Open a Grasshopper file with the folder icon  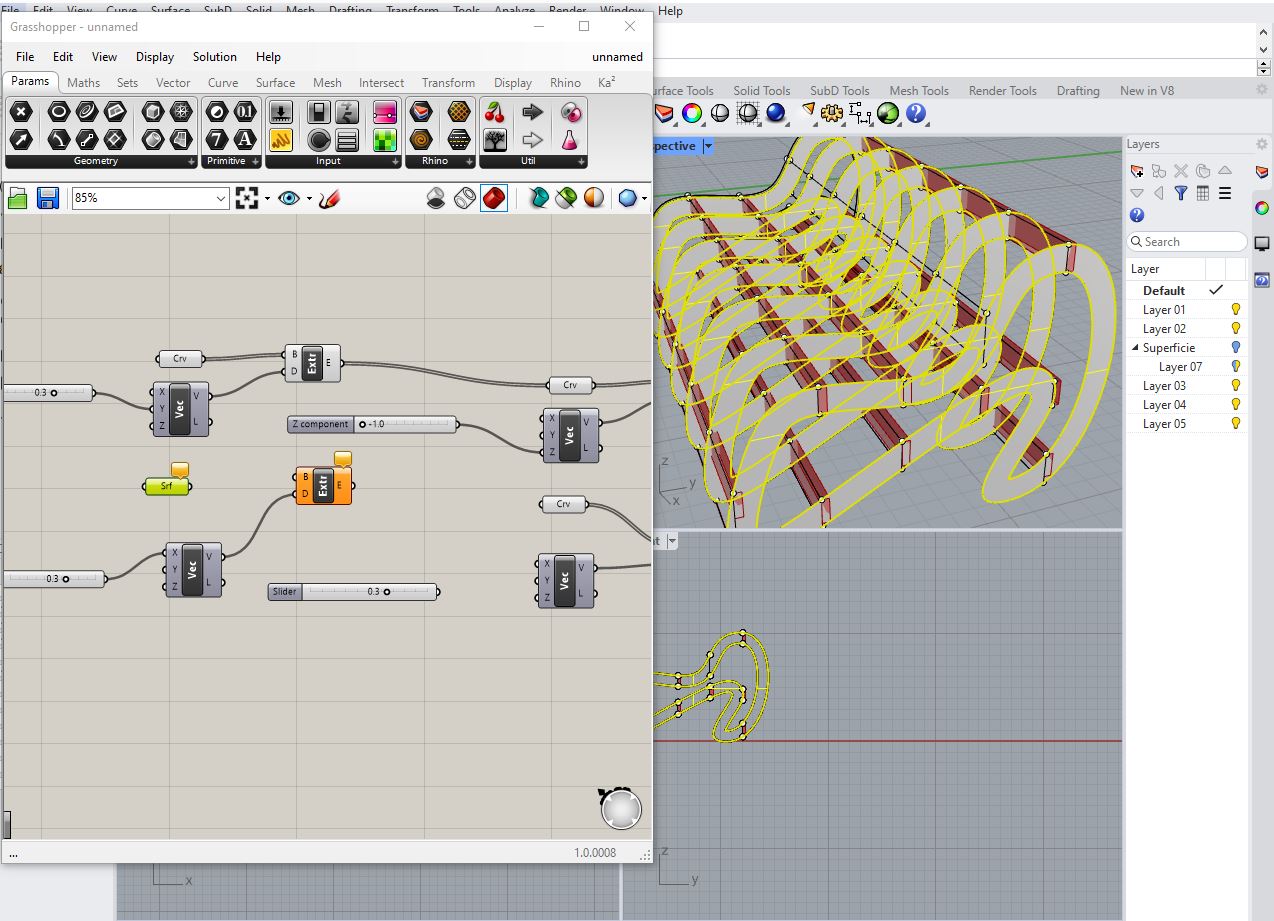coord(17,198)
